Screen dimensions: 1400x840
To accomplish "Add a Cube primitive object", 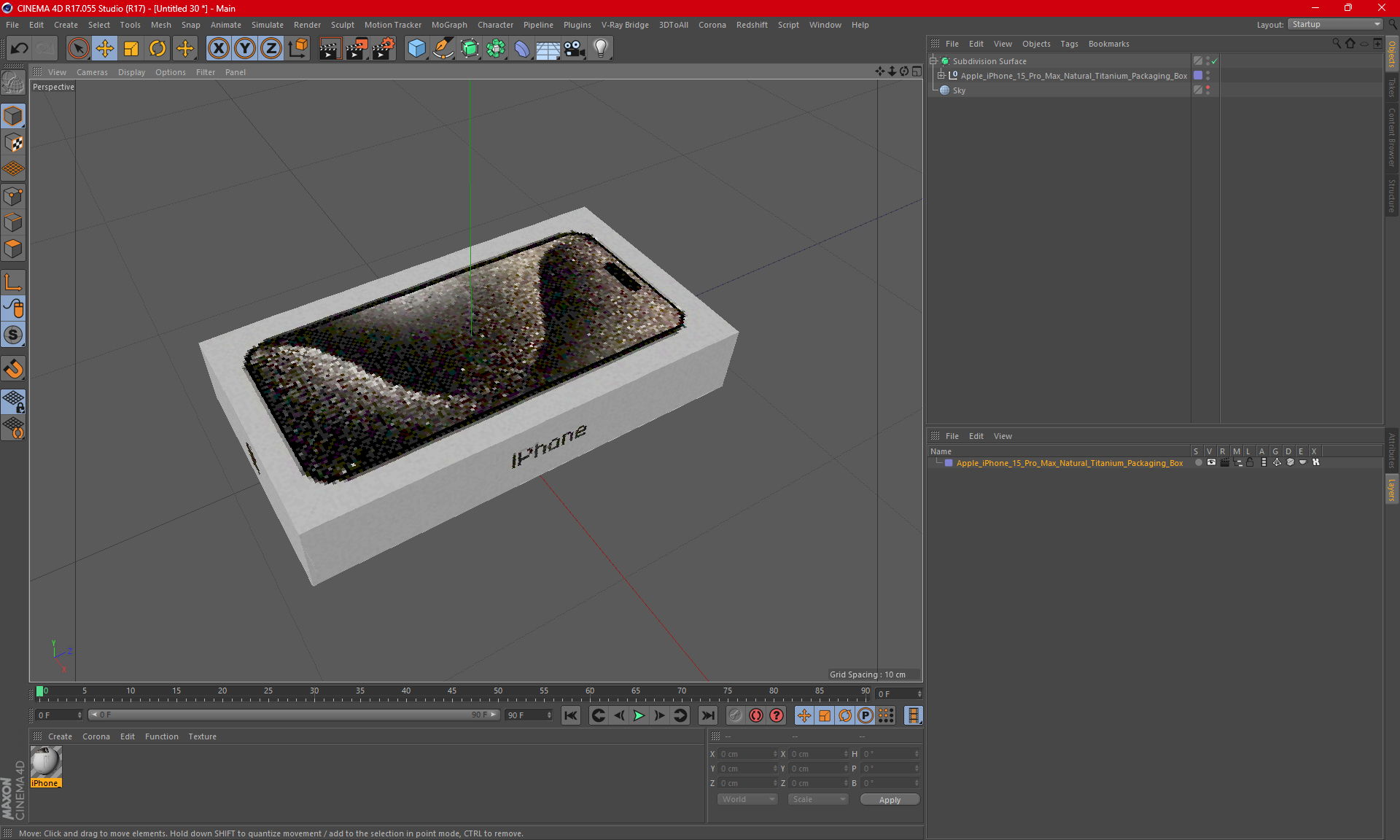I will (416, 49).
